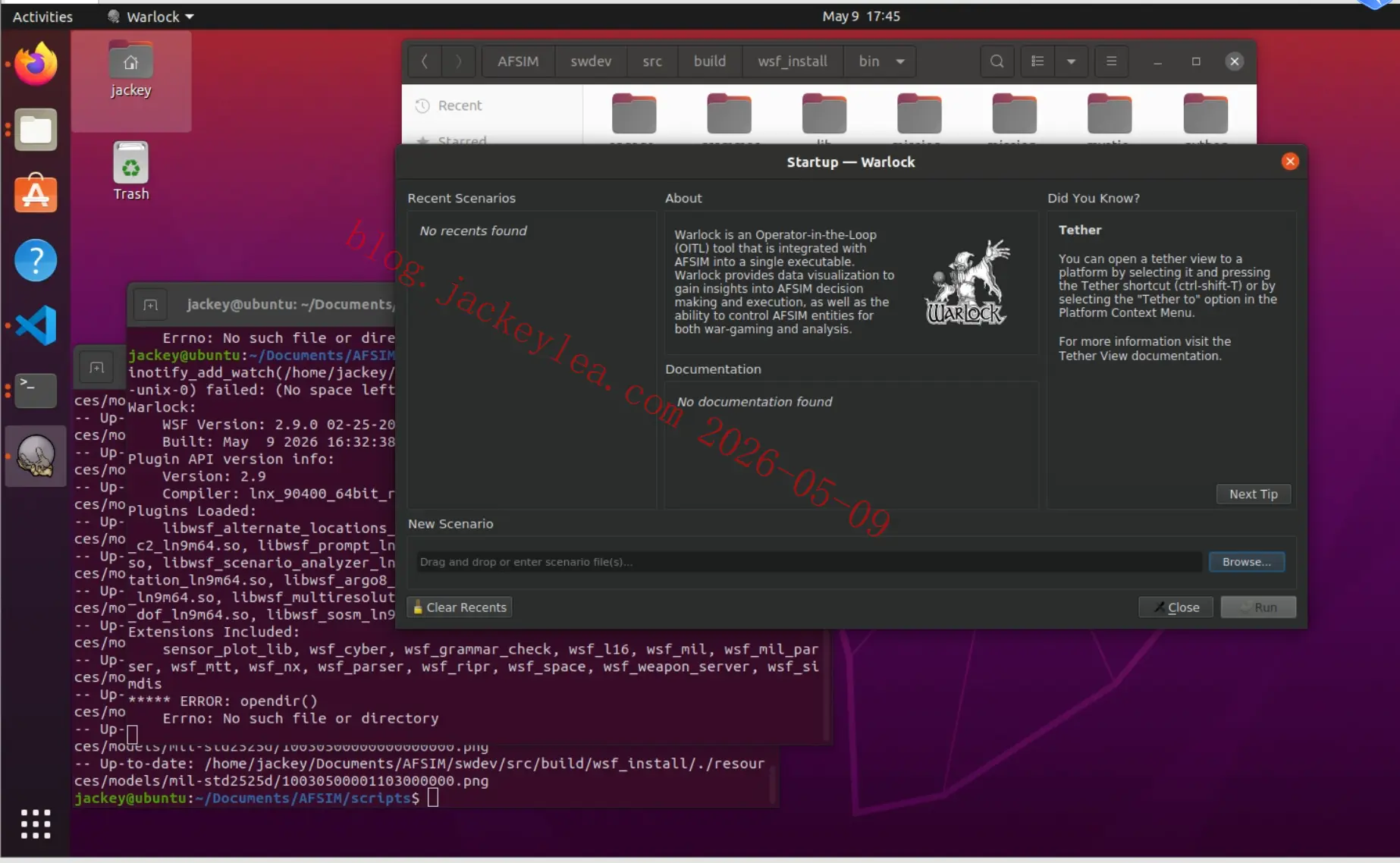This screenshot has width=1400, height=863.
Task: Open file manager hamburger menu
Action: [x=1112, y=61]
